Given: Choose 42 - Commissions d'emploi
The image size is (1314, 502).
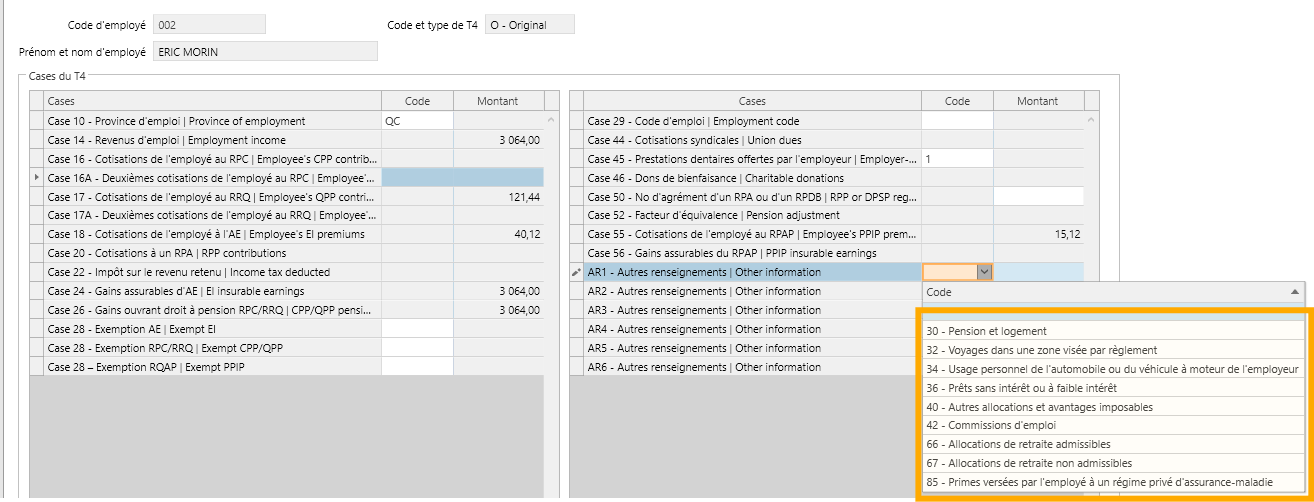Looking at the screenshot, I should pyautogui.click(x=1114, y=425).
